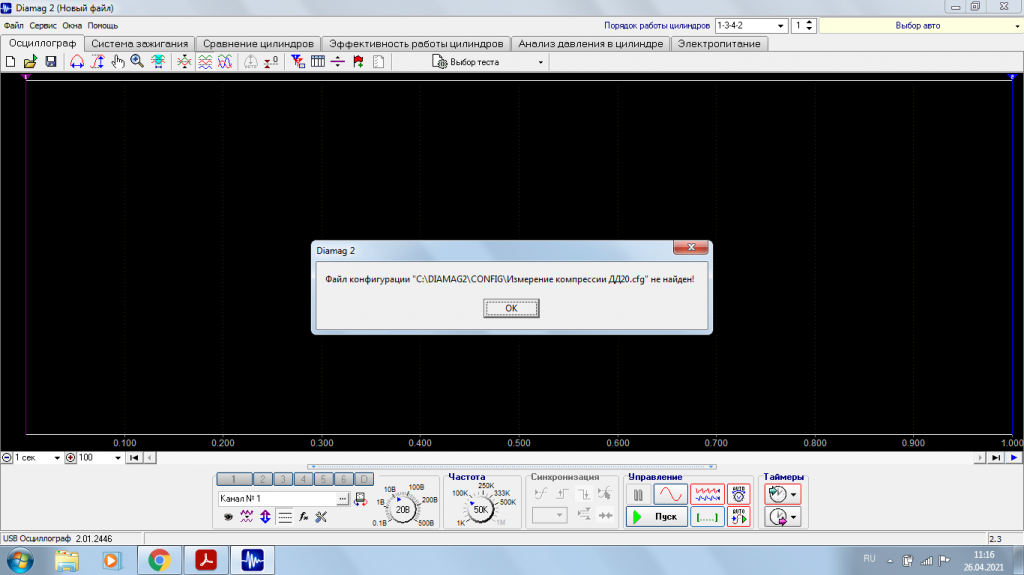Open the Окна menu
This screenshot has width=1024, height=575.
[72, 25]
